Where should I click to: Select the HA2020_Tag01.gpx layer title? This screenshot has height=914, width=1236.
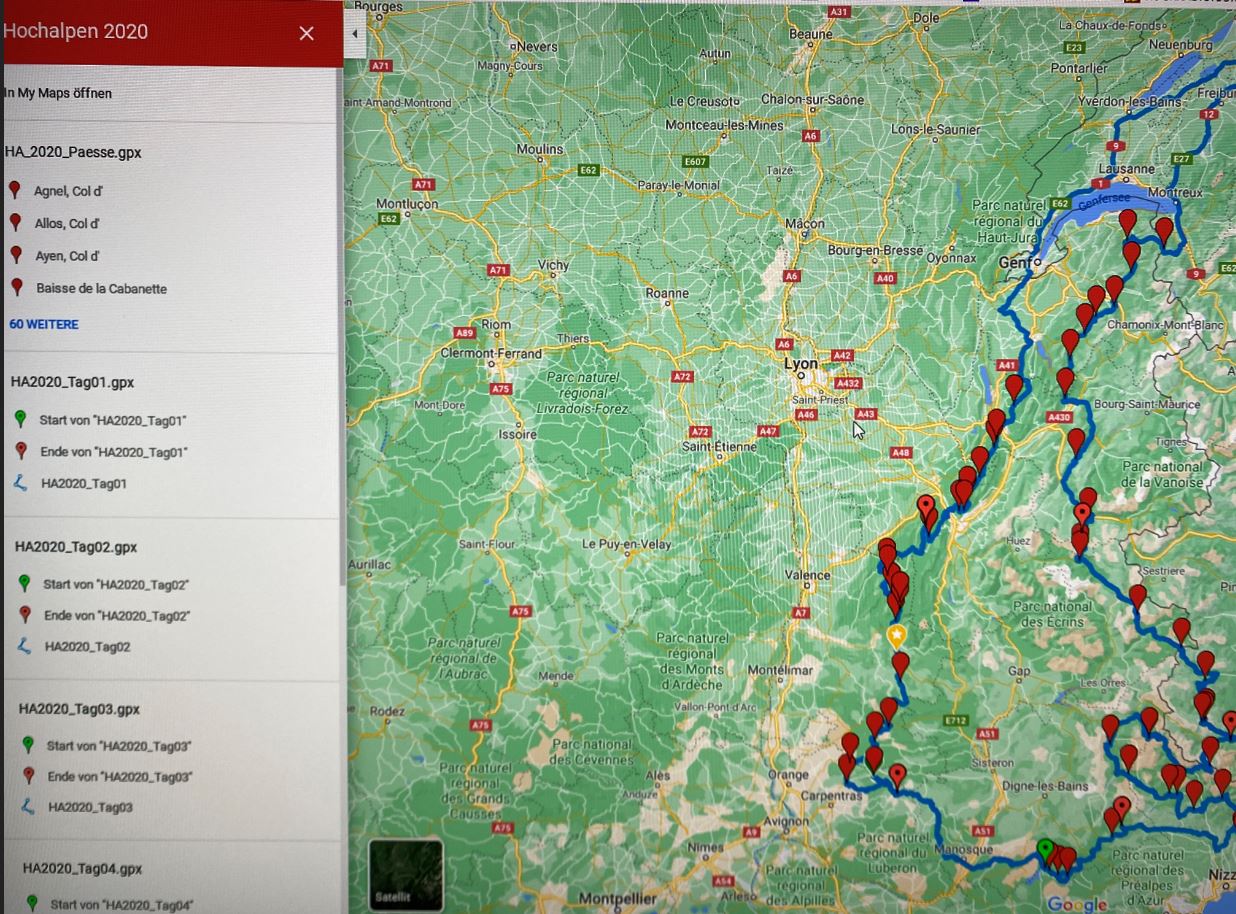72,382
